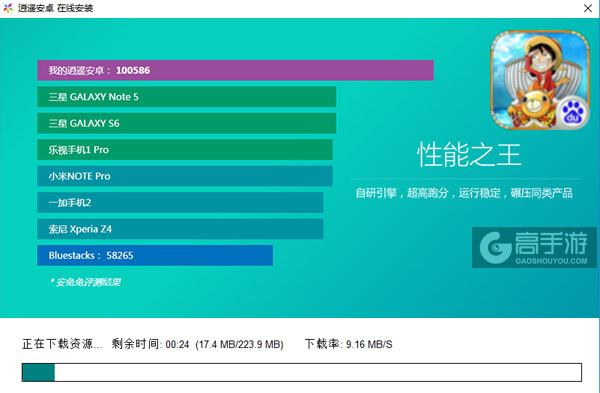Click the One Piece game icon thumbnail

tap(540, 80)
